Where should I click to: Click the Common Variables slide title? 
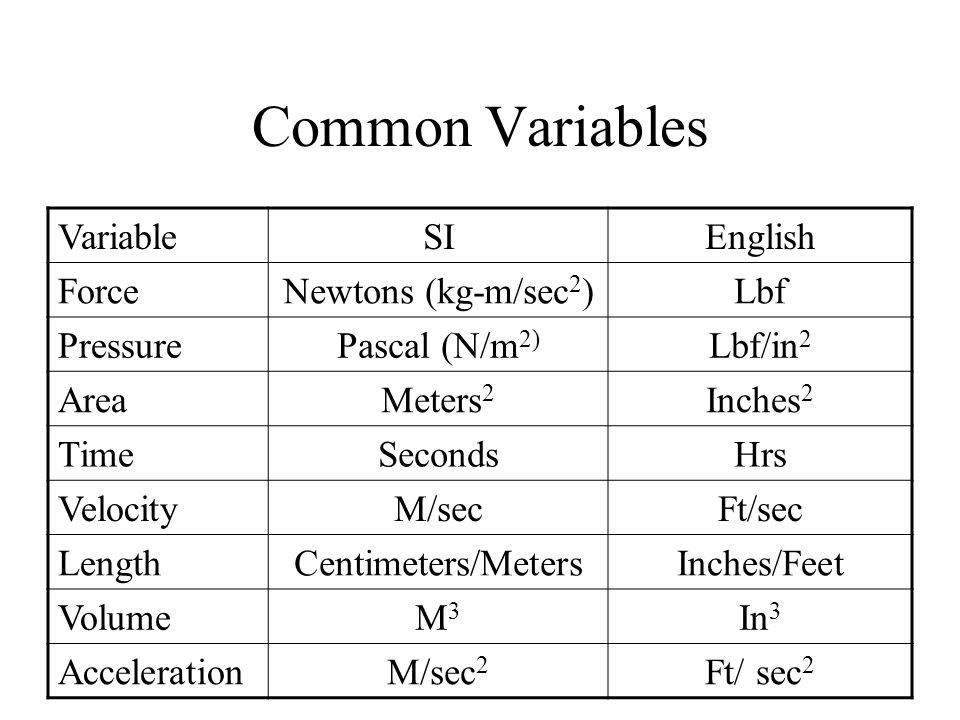coord(479,127)
